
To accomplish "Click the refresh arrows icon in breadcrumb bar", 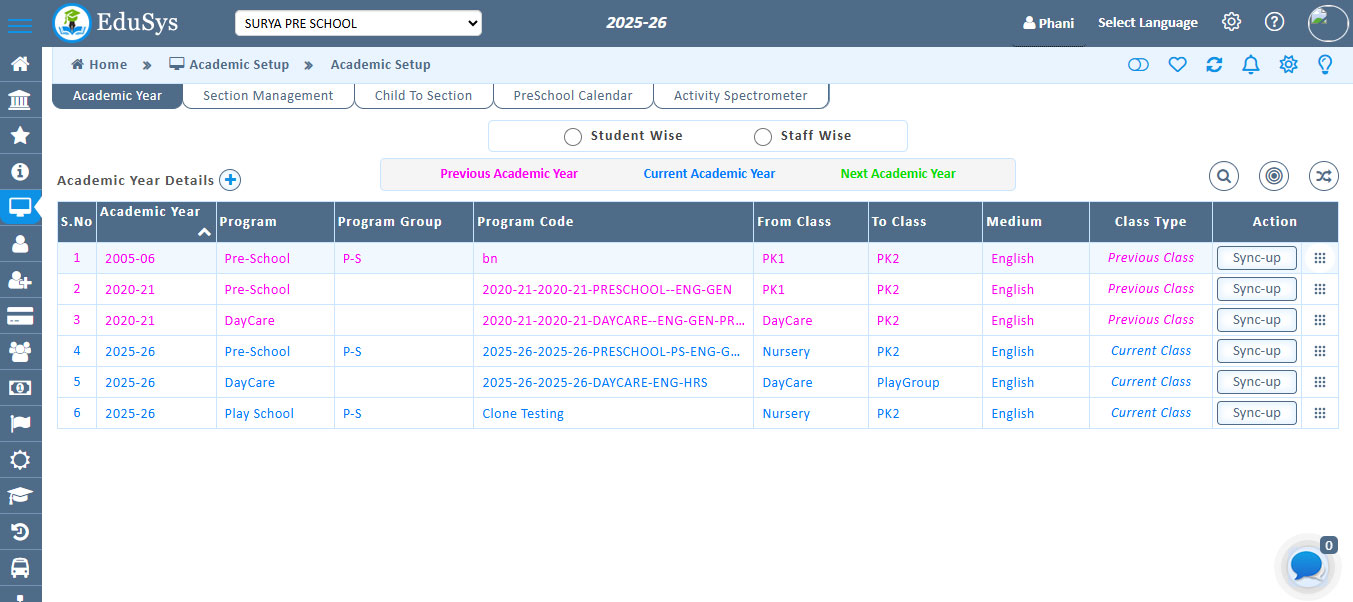I will pyautogui.click(x=1214, y=65).
